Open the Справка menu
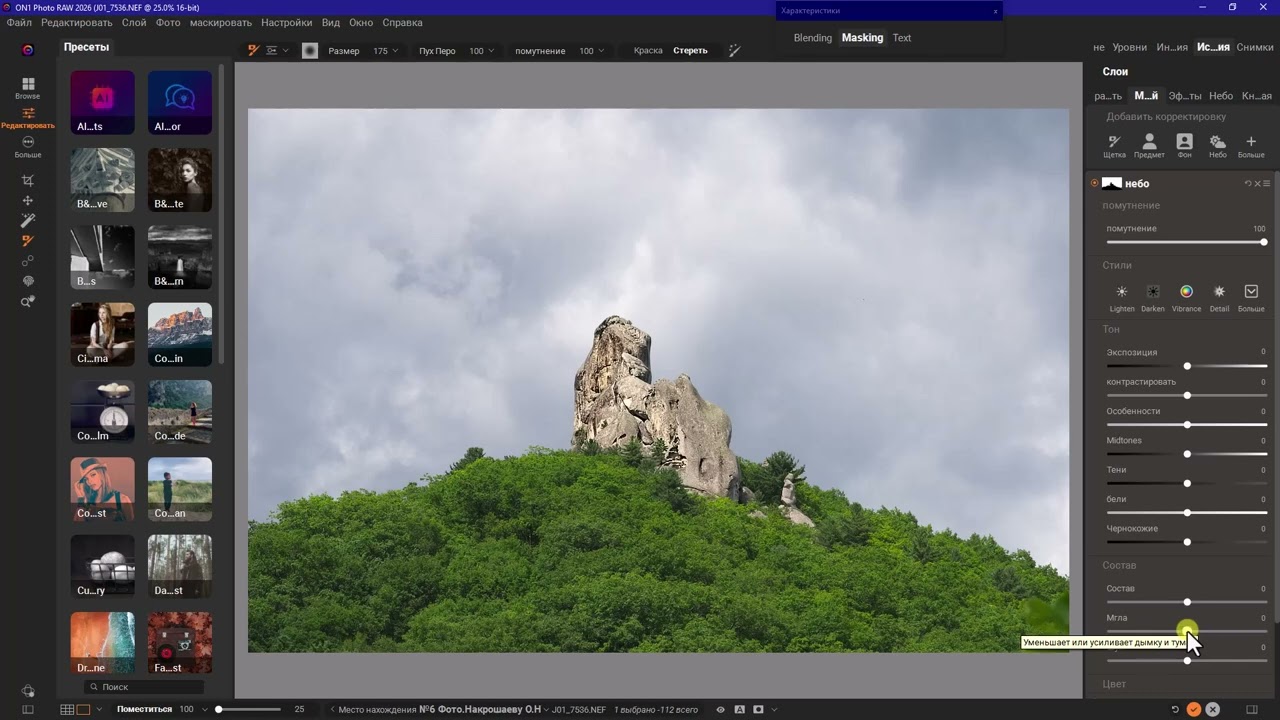 click(x=402, y=22)
